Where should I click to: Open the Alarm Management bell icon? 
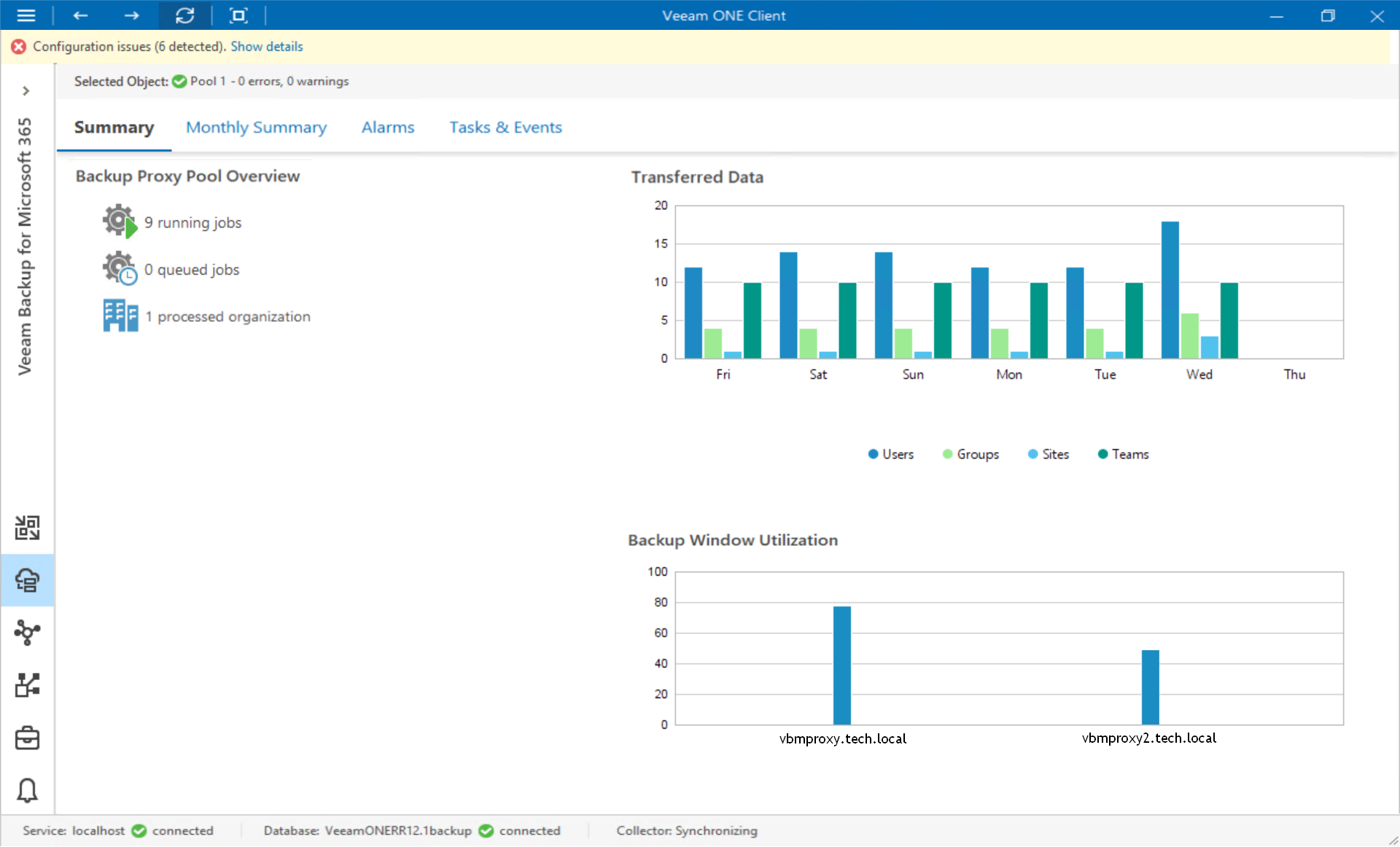coord(27,790)
